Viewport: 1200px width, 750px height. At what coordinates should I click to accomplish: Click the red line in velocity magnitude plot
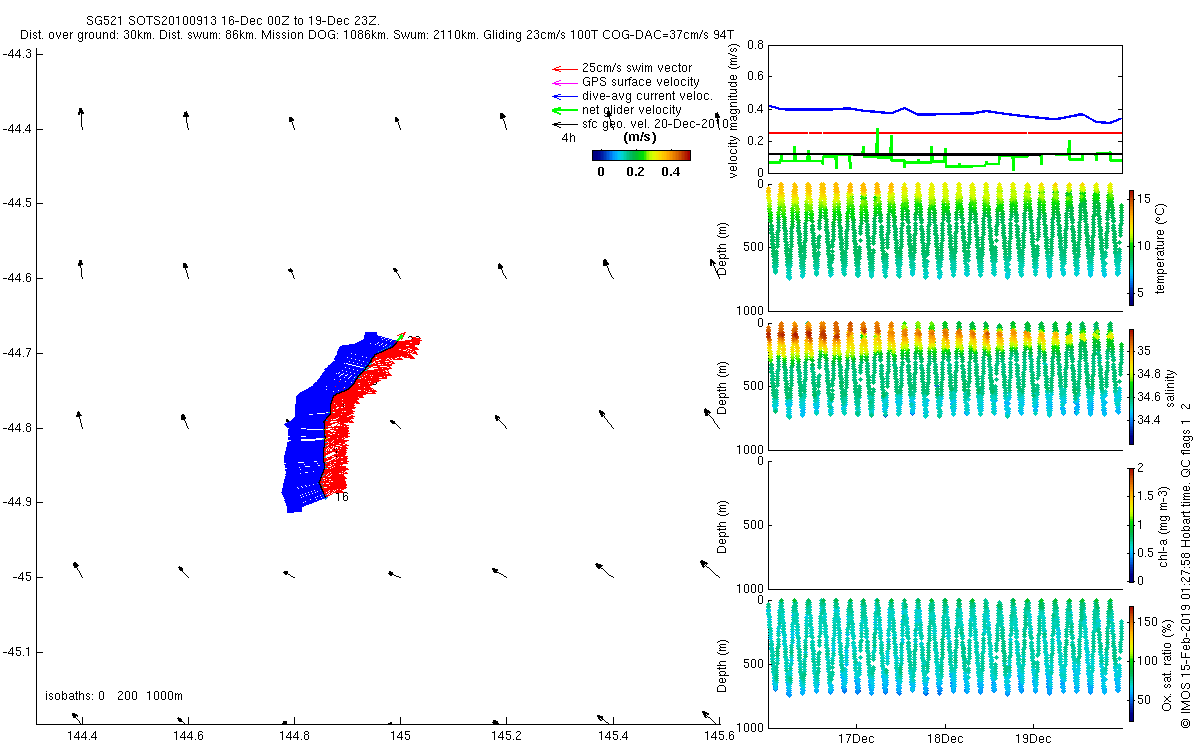(x=943, y=132)
